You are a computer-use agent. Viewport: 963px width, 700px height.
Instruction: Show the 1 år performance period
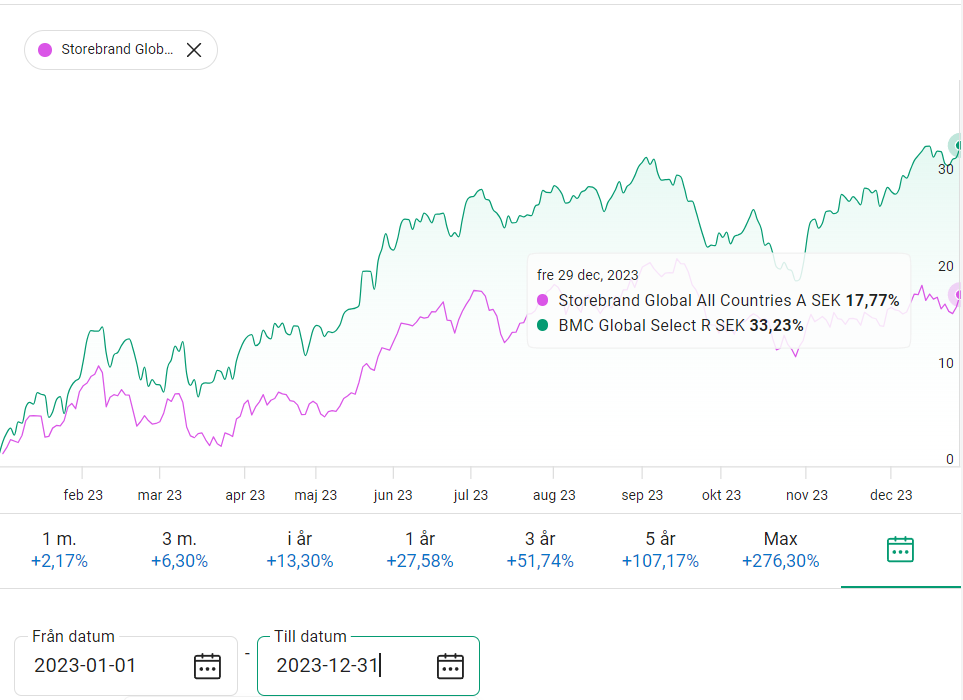419,550
